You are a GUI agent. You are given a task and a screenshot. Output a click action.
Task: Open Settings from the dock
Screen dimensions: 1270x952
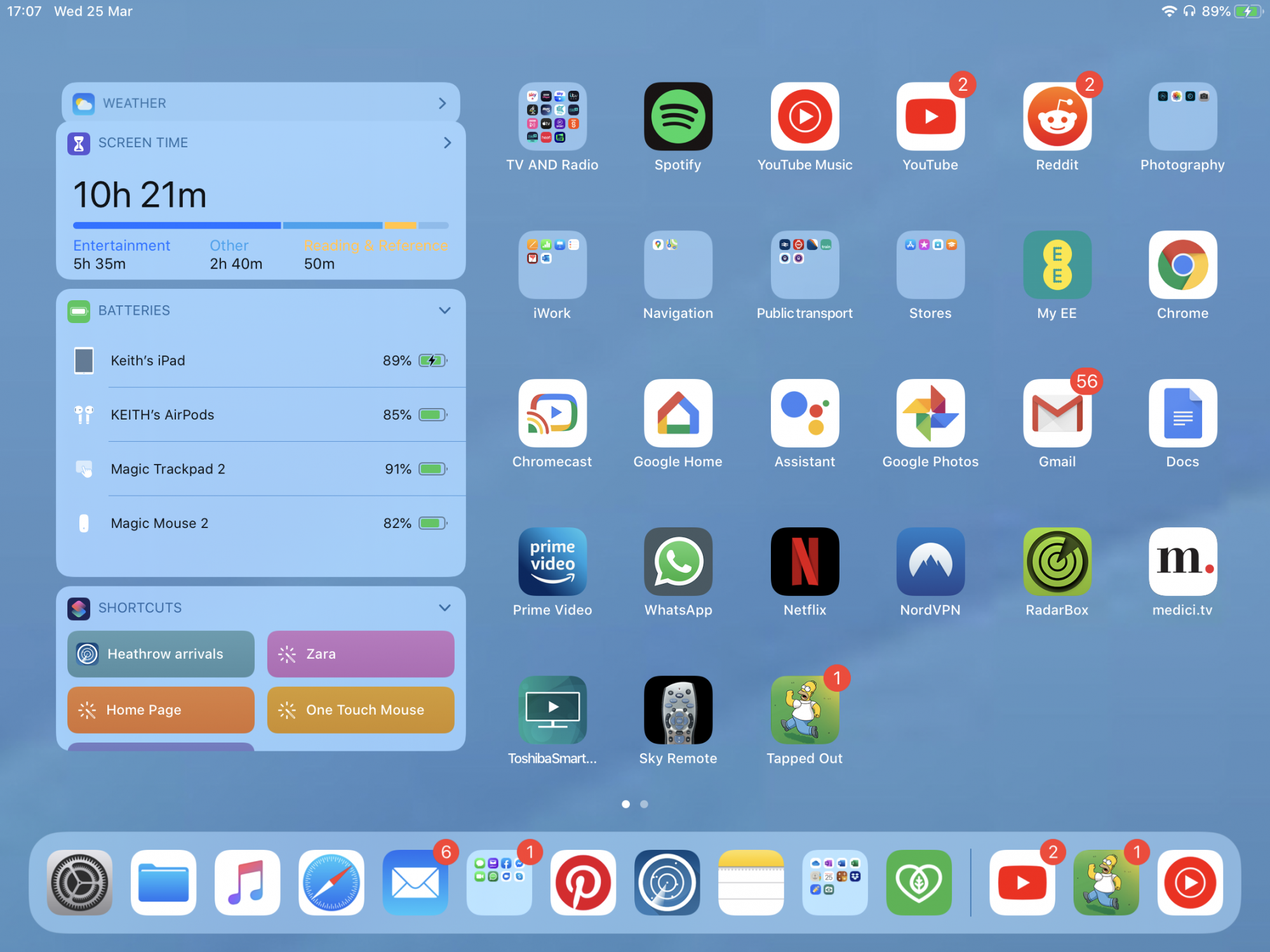tap(79, 883)
